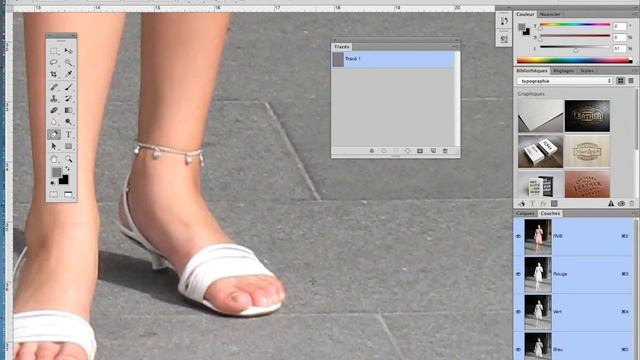Viewport: 640px width, 360px height.
Task: Add mask button in Tracés panel
Action: pyautogui.click(x=420, y=151)
